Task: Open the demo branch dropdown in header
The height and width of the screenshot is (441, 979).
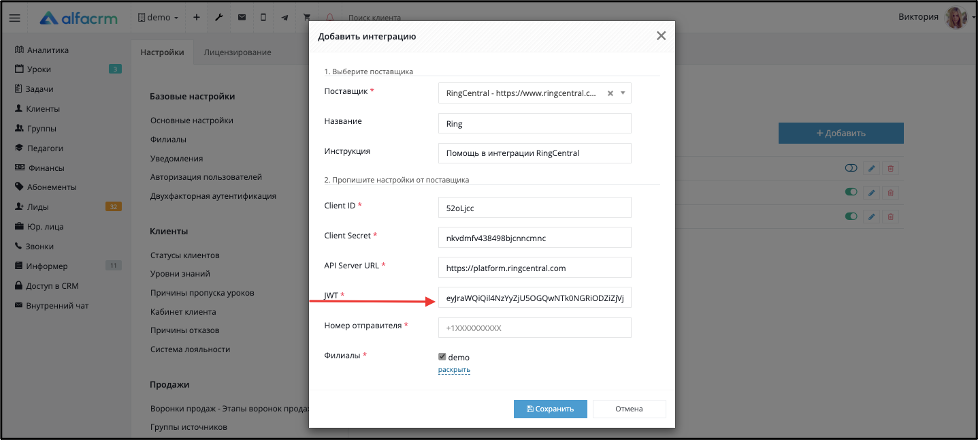Action: coord(158,17)
